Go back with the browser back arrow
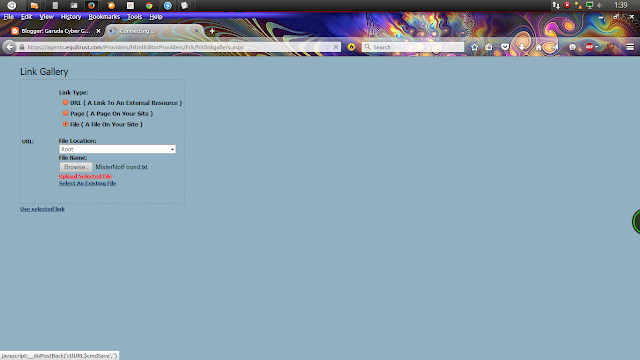640x360 pixels. click(9, 47)
